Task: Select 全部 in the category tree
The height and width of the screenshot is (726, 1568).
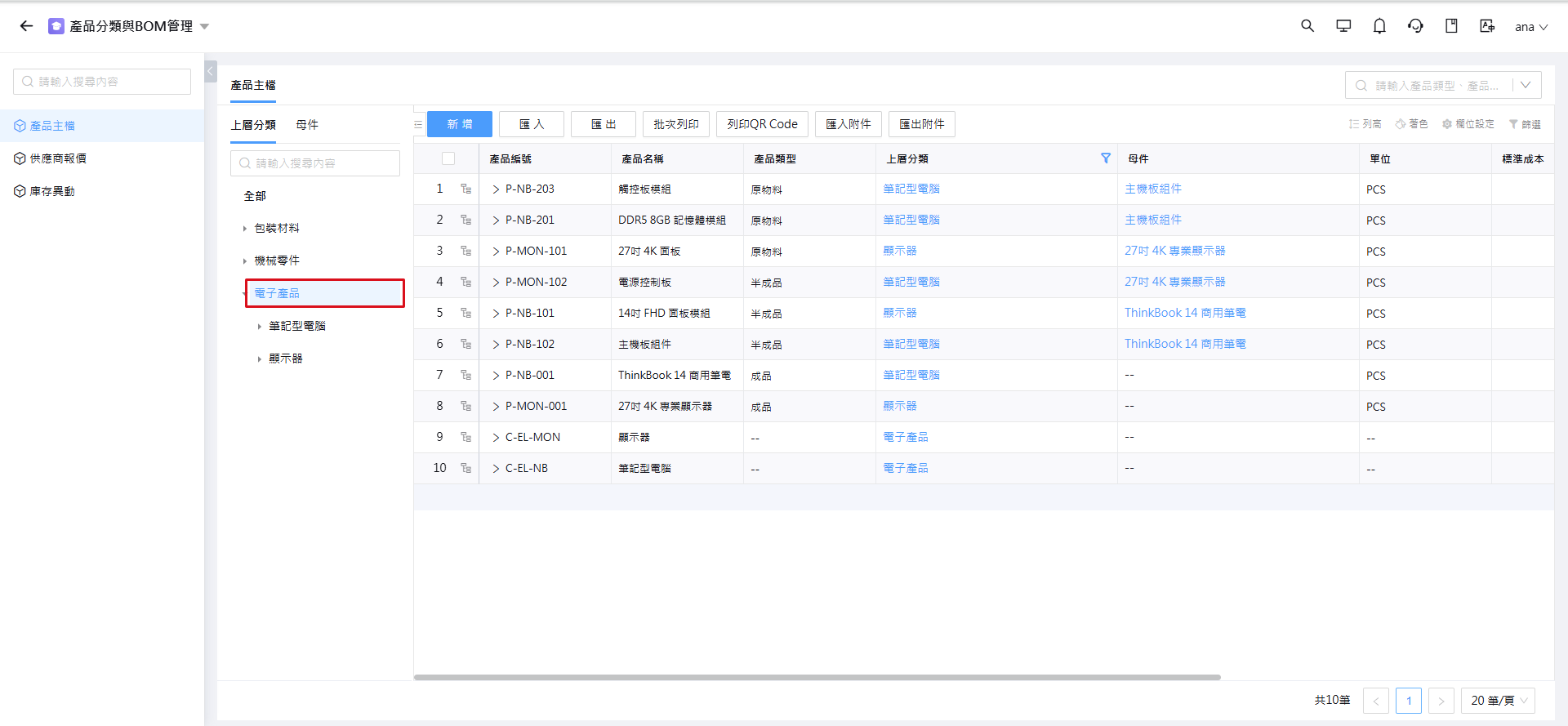Action: [x=255, y=196]
